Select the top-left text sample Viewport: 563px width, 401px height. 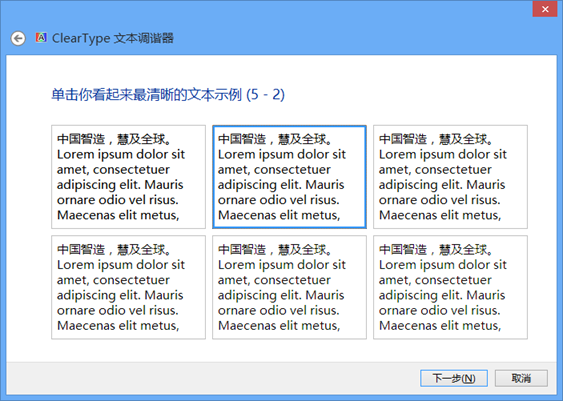click(129, 177)
